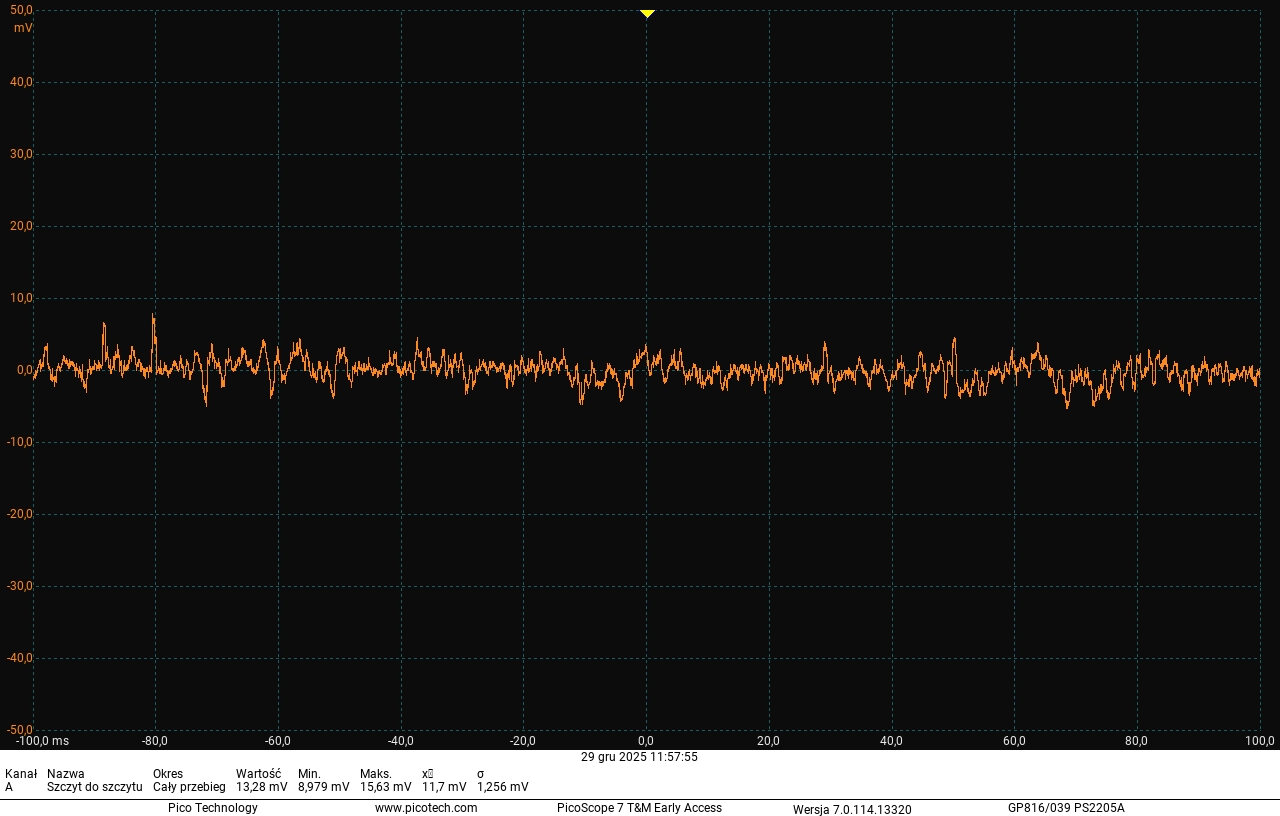Viewport: 1280px width, 816px height.
Task: Click the Wartość column header
Action: pyautogui.click(x=258, y=774)
